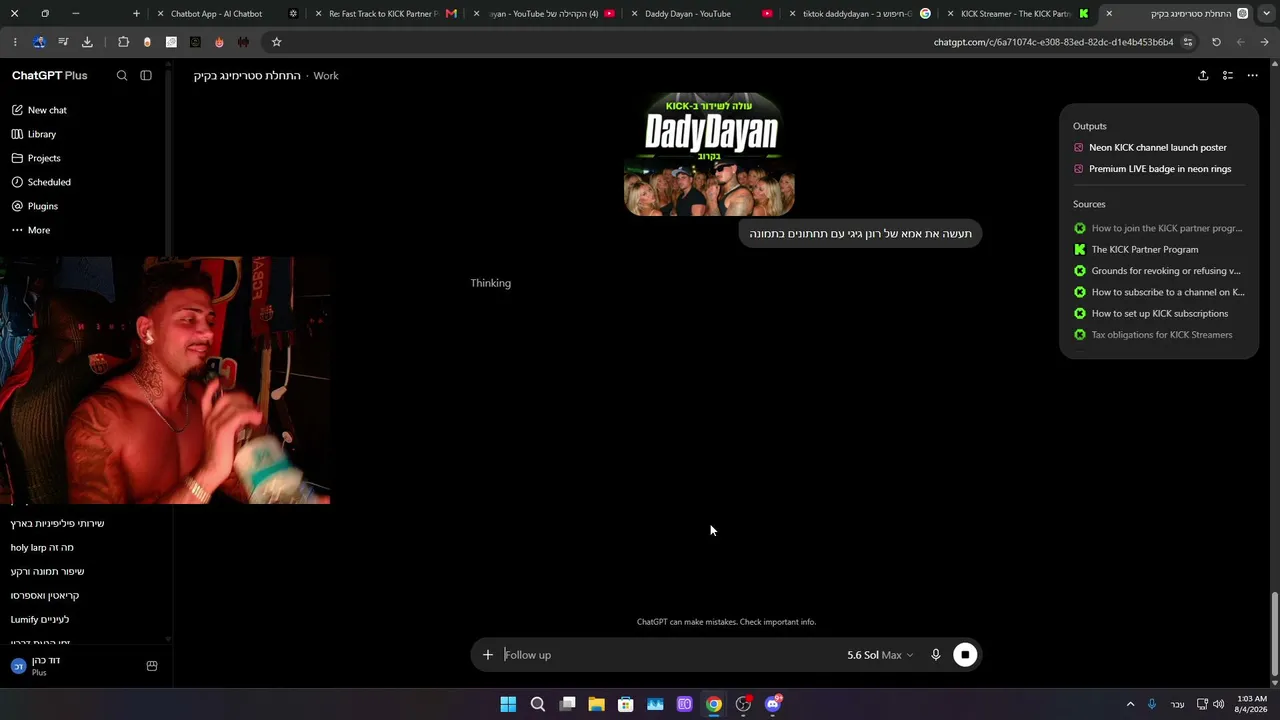Open volume control in system tray

1218,704
